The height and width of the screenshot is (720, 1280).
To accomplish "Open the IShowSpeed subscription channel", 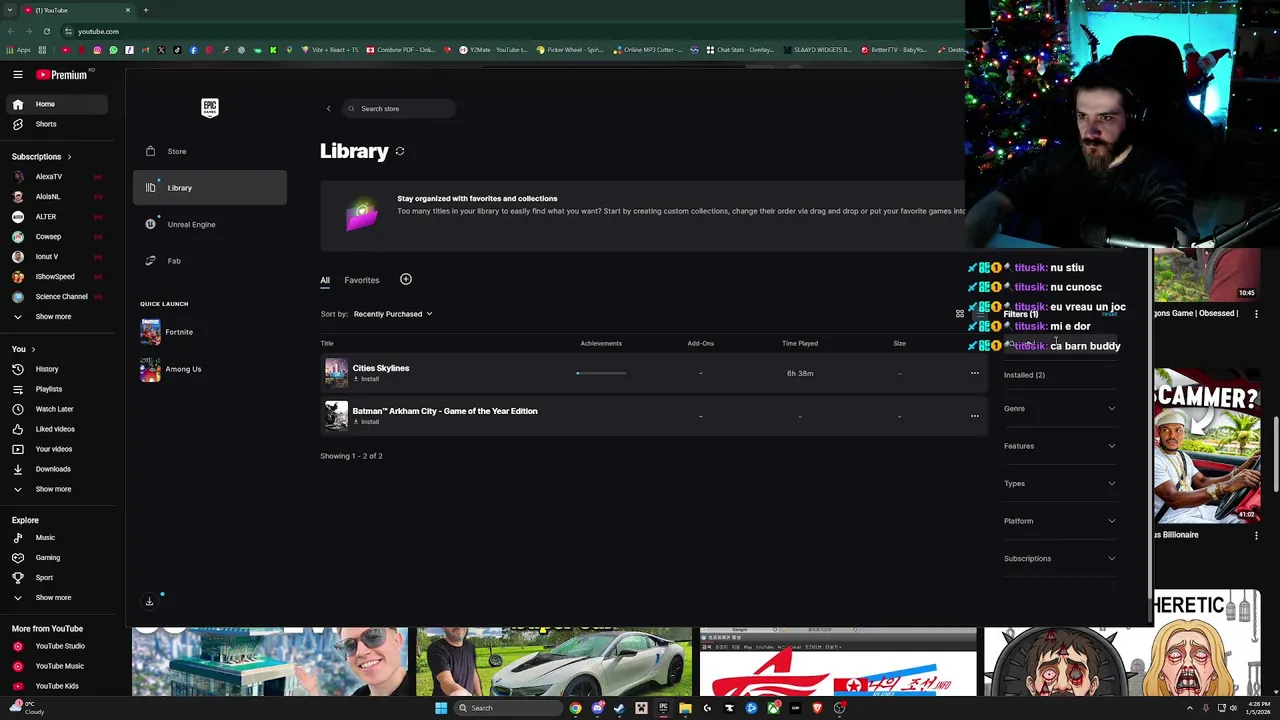I will [56, 277].
